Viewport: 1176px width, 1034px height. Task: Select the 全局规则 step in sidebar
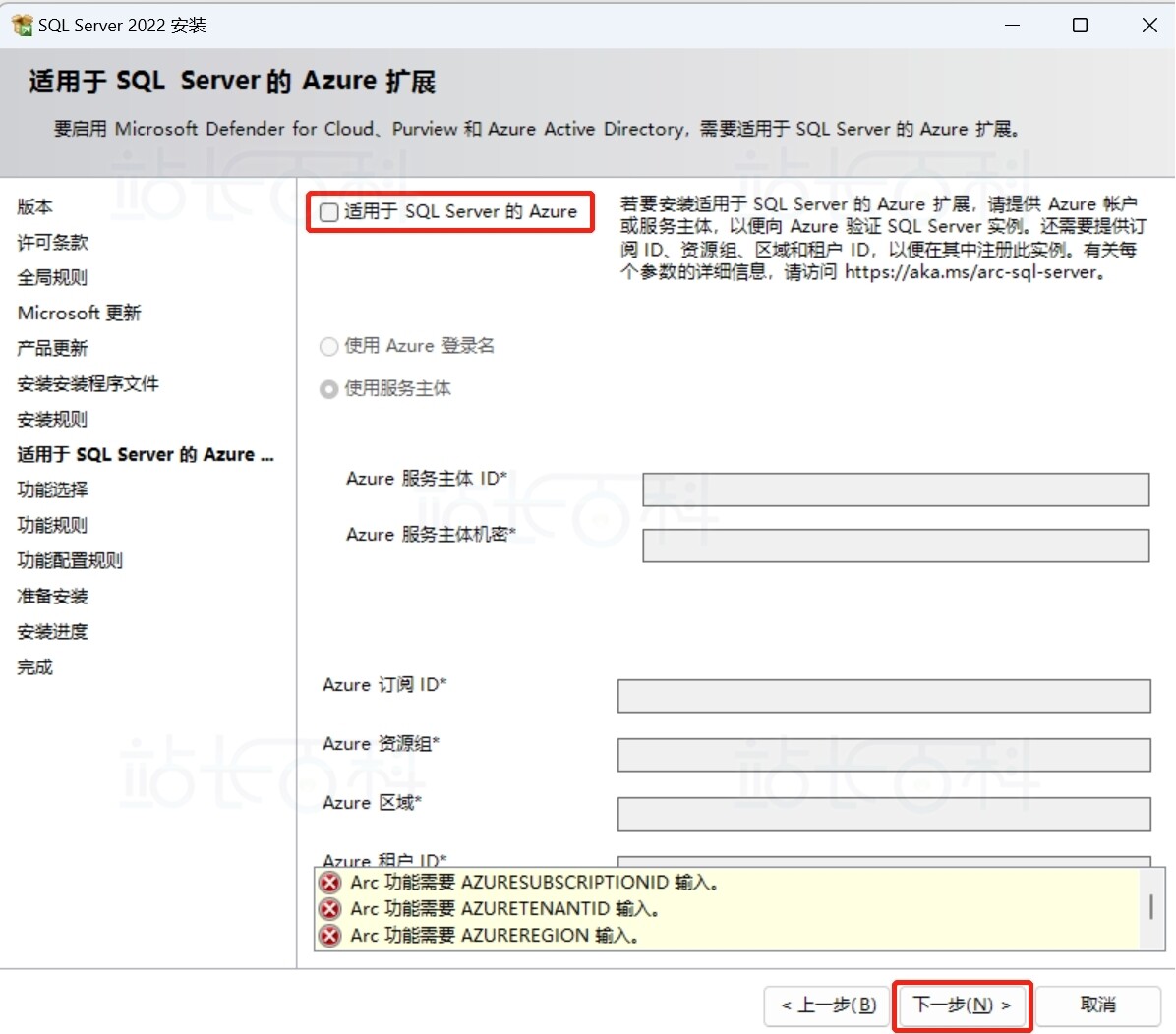tap(52, 277)
